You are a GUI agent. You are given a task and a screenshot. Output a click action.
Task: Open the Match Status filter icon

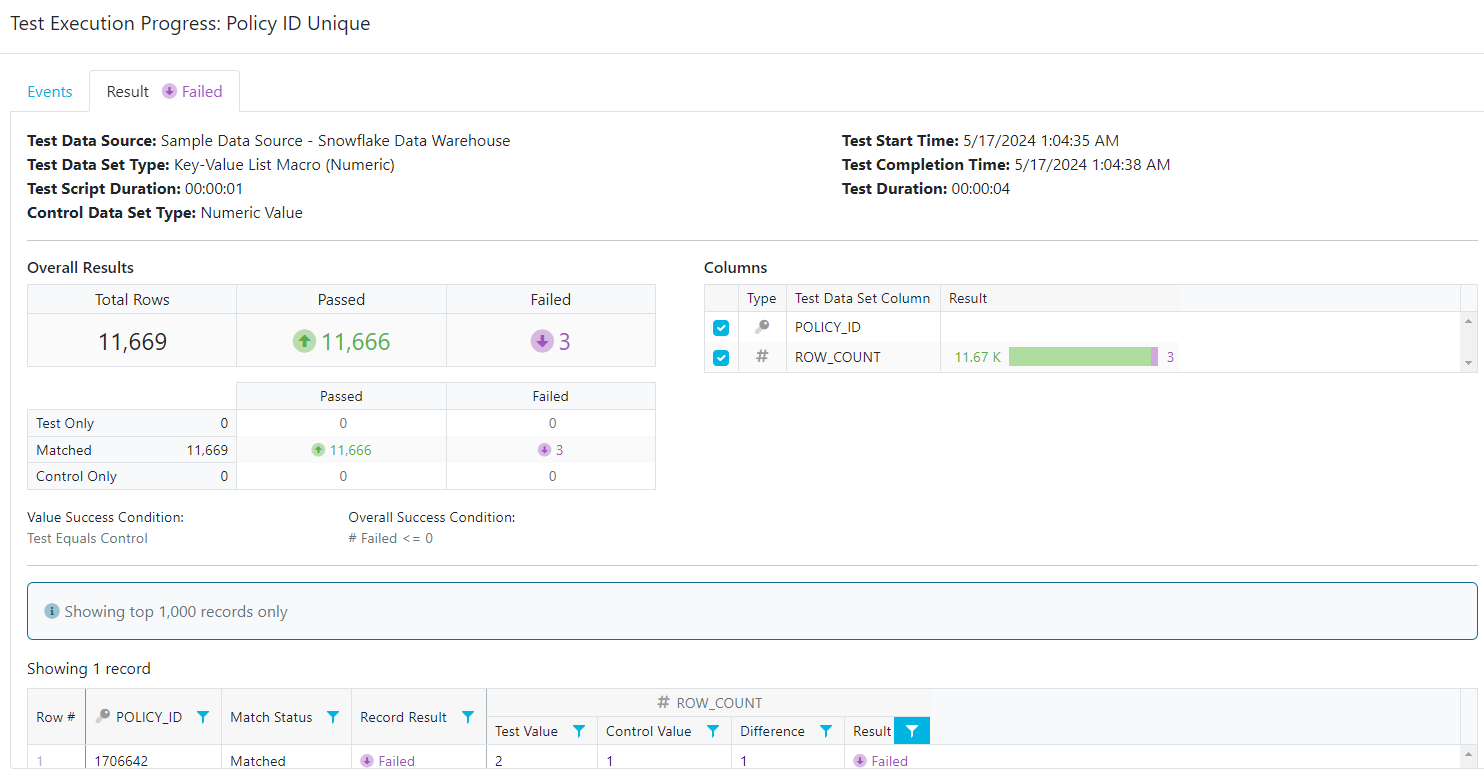[333, 717]
